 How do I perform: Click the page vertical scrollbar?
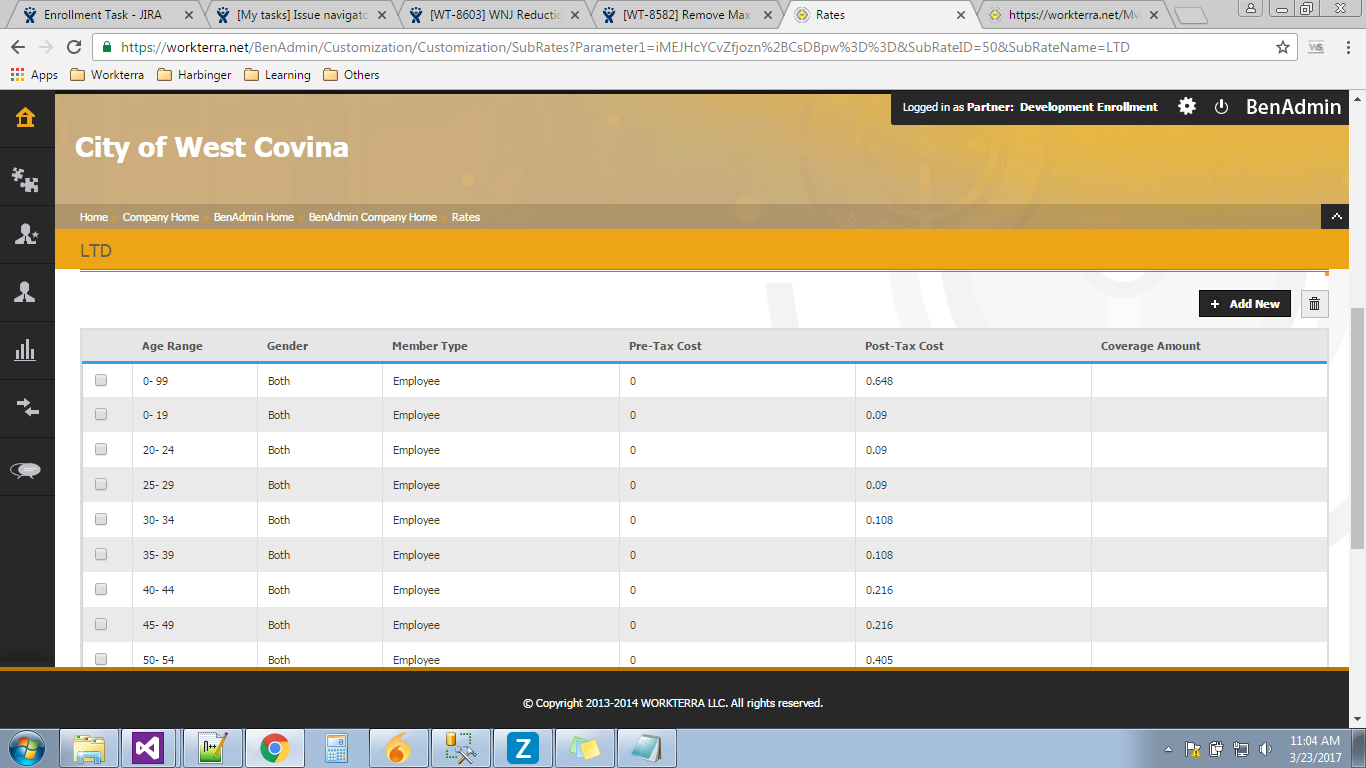(x=1357, y=428)
